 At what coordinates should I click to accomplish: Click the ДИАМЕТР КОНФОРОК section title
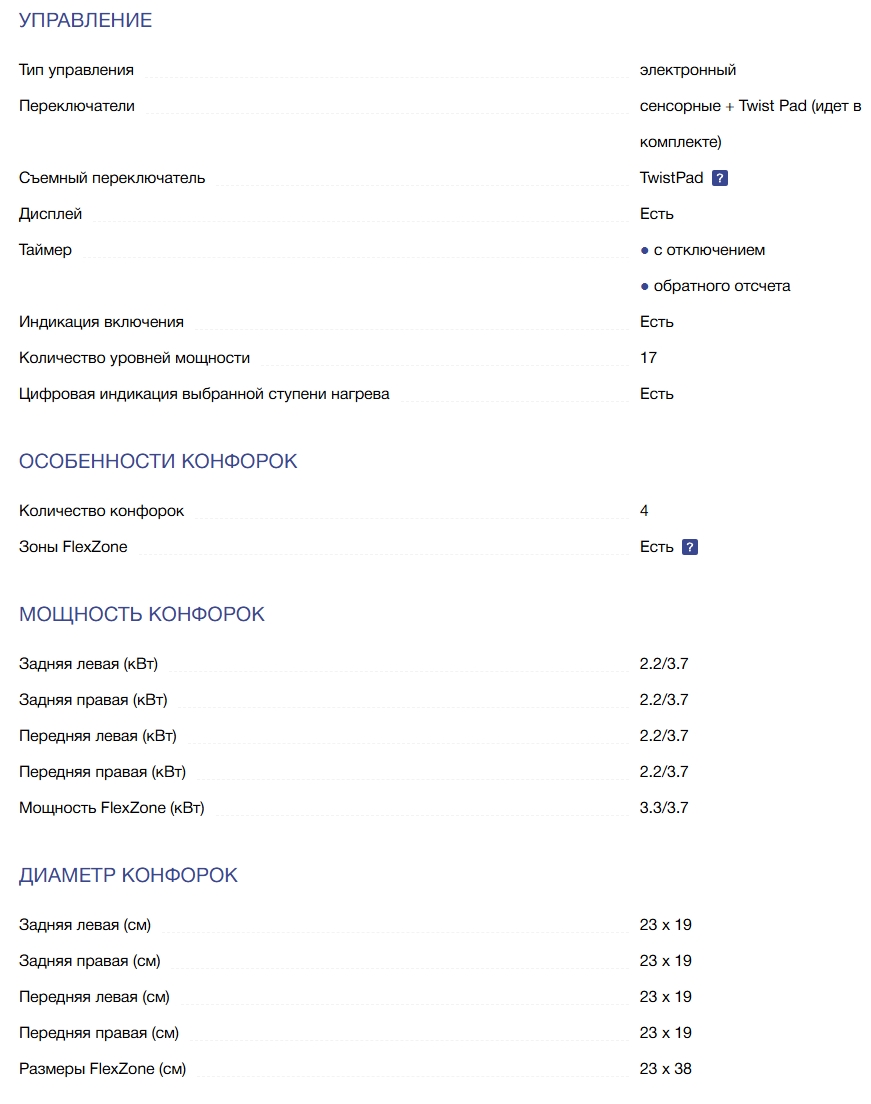point(128,875)
